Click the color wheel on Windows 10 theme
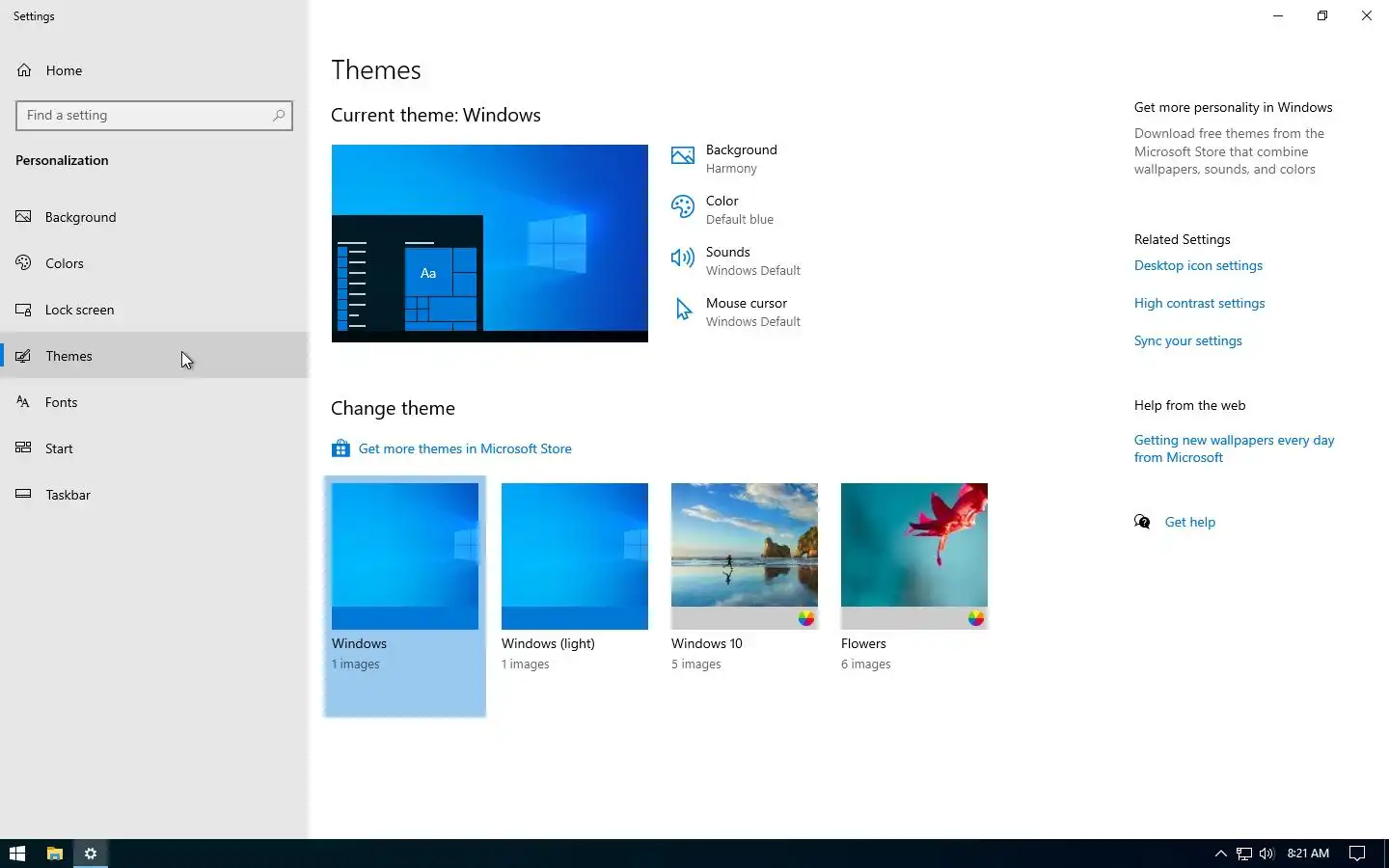The width and height of the screenshot is (1389, 868). [x=806, y=618]
